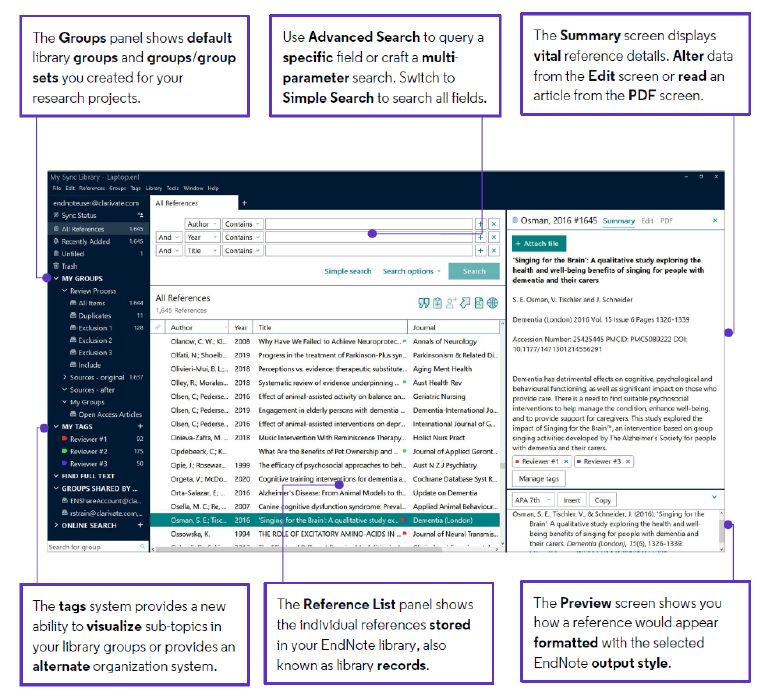The width and height of the screenshot is (771, 699).
Task: Switch to the Edit tab
Action: [x=648, y=220]
